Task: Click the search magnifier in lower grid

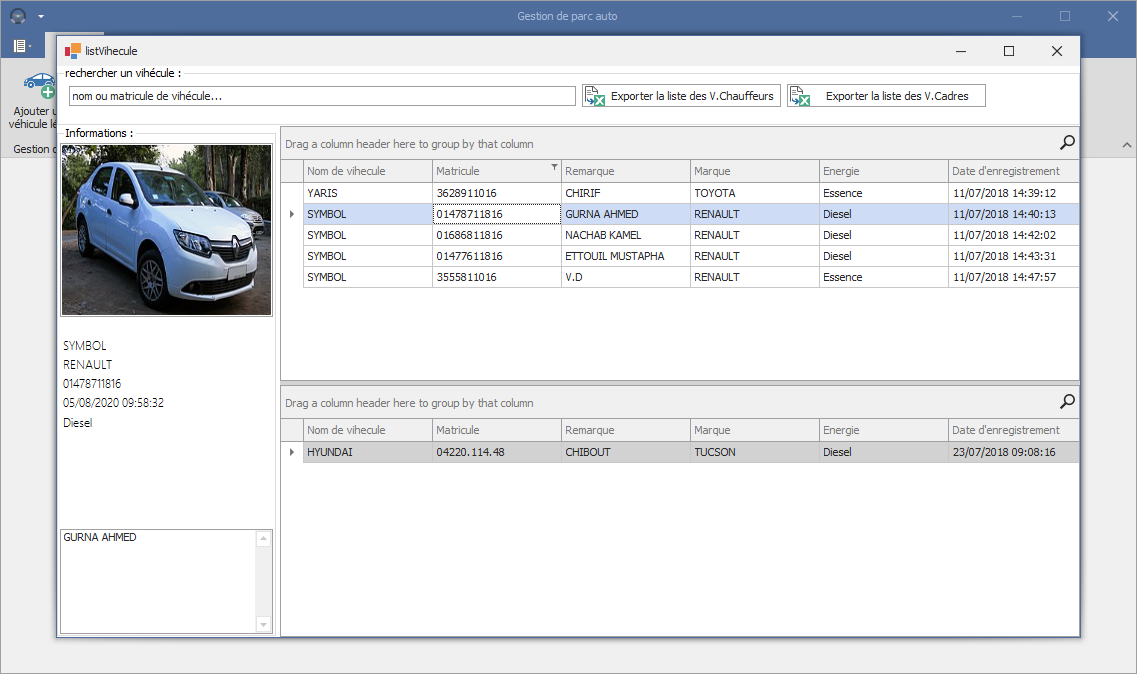Action: point(1067,401)
